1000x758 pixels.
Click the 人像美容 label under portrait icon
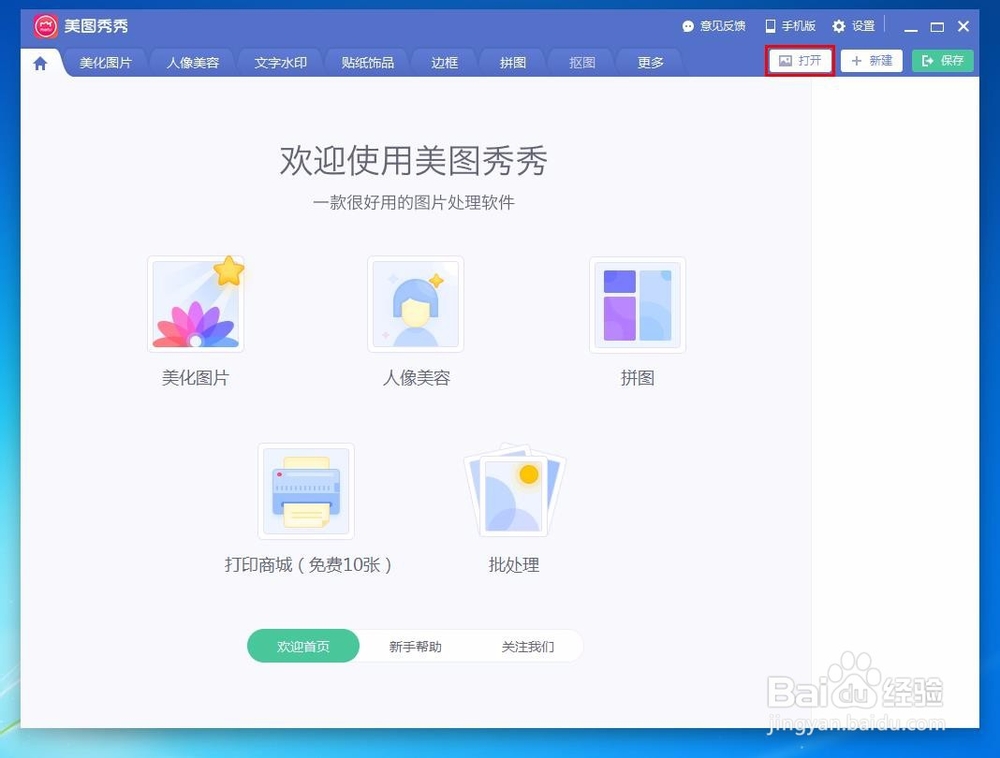point(416,378)
